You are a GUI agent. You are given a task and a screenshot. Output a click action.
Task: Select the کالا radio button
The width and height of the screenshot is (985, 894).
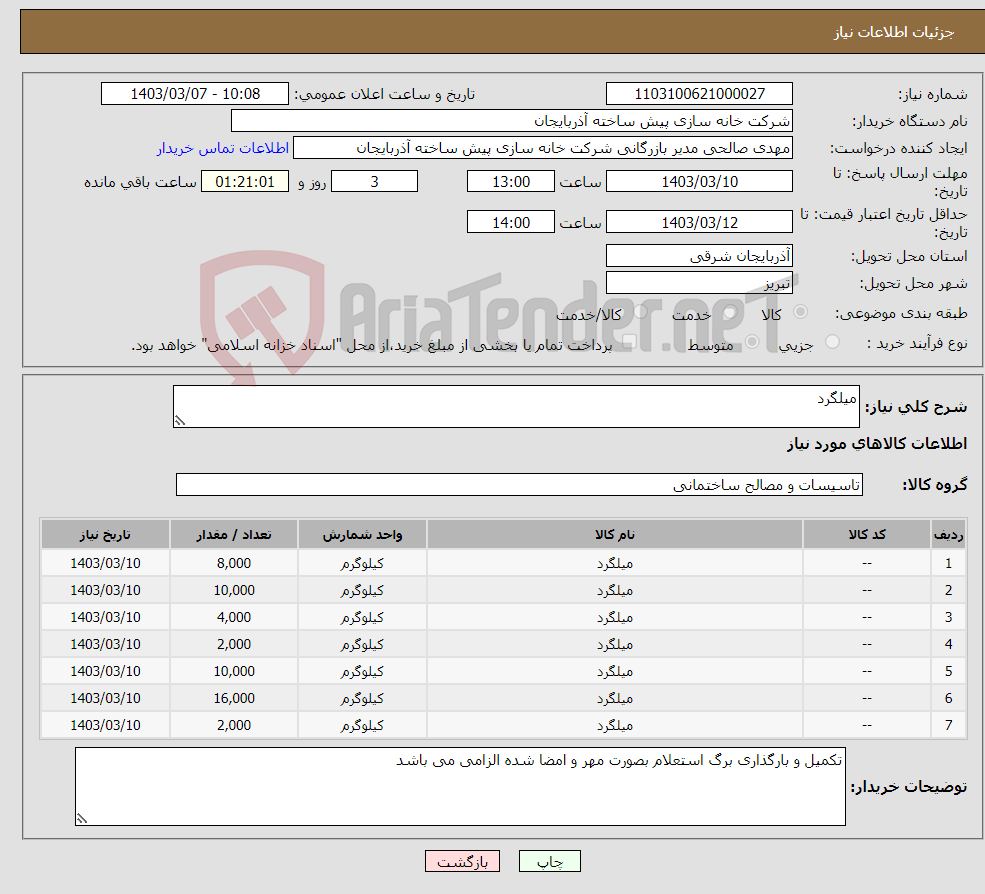click(x=800, y=312)
